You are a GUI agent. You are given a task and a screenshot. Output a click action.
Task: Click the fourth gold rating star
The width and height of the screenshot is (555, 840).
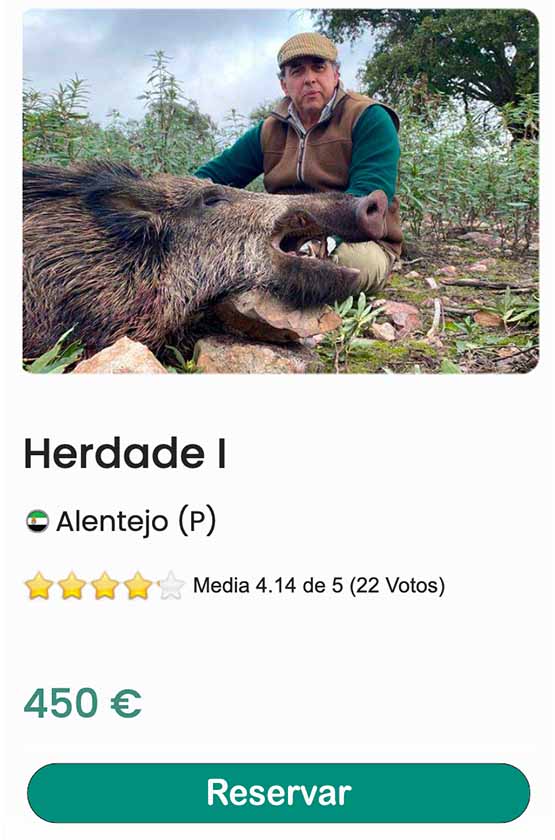click(138, 586)
